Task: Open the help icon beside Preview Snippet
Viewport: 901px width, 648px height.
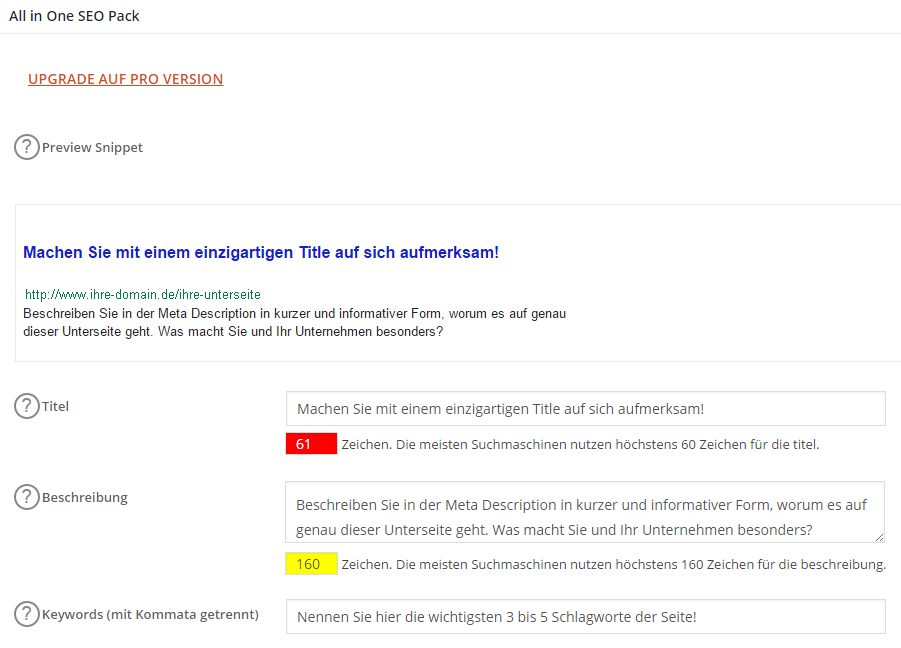Action: tap(26, 147)
